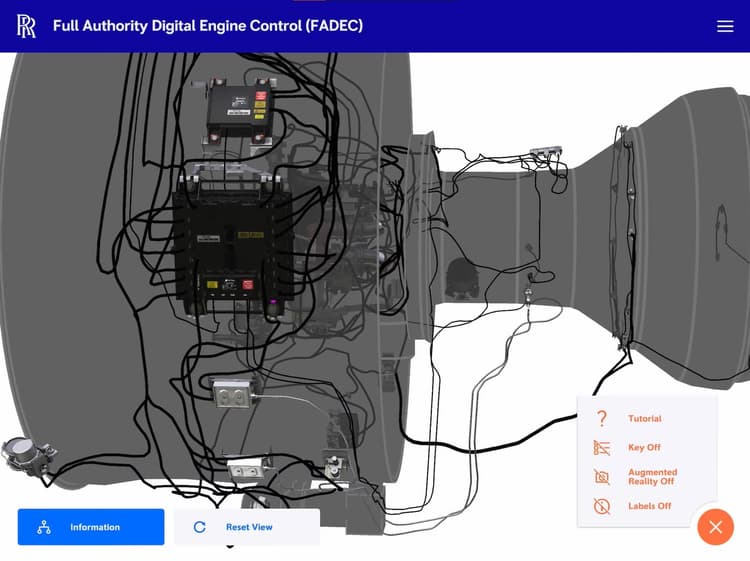Click the Full Authority Digital Engine Control title
Screen dimensions: 750x561
pos(208,26)
